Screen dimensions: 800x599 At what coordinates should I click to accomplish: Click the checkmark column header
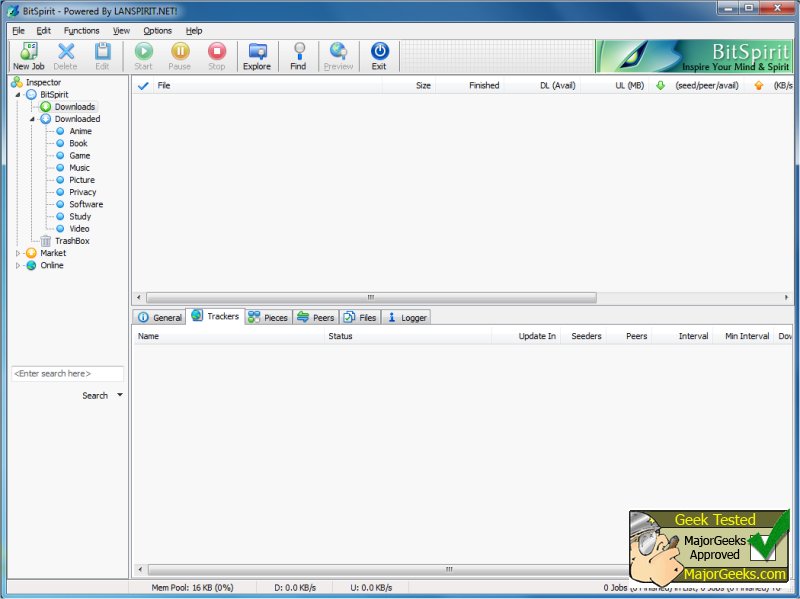pyautogui.click(x=143, y=86)
